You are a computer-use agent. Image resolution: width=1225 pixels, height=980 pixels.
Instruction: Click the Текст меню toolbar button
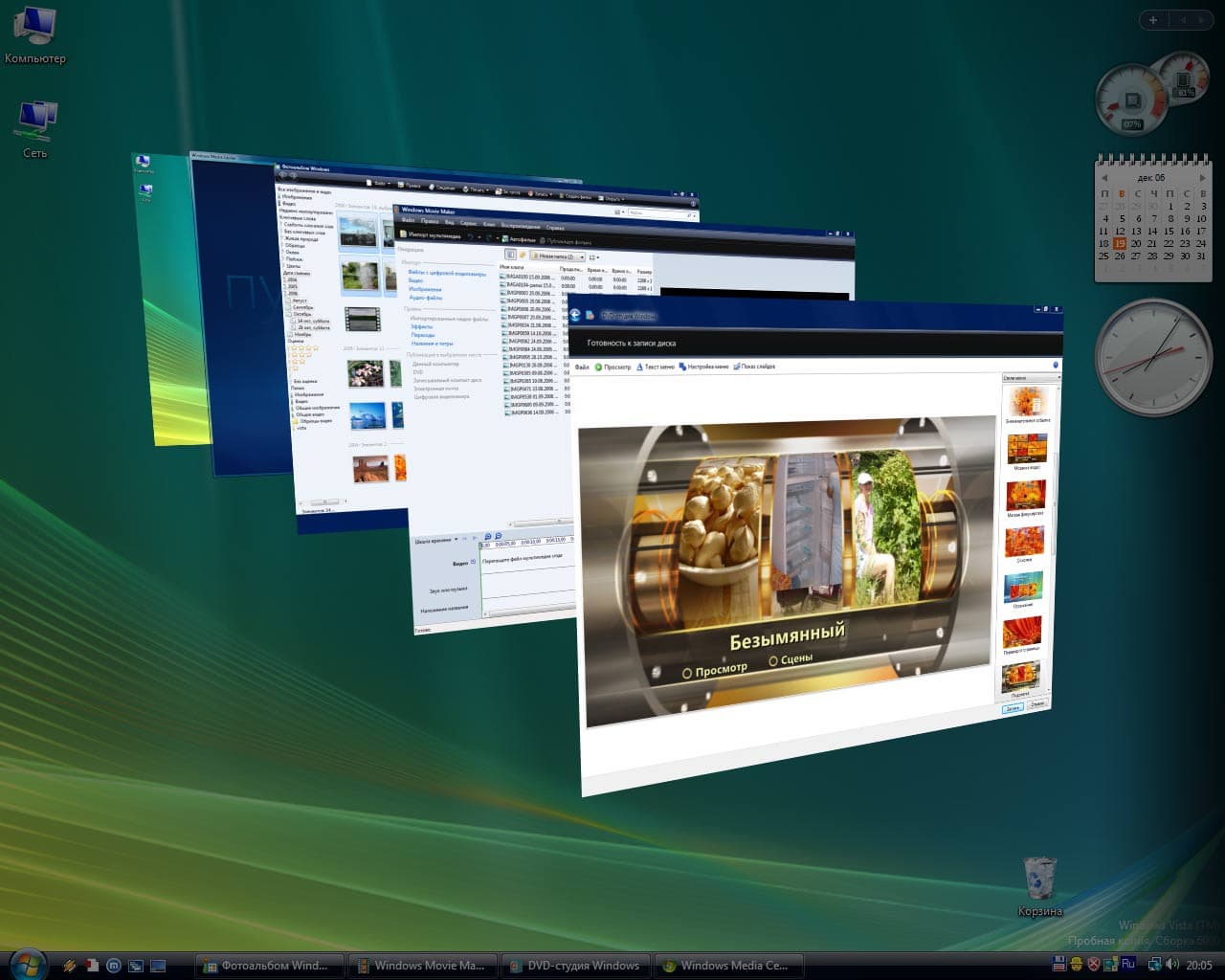(656, 367)
